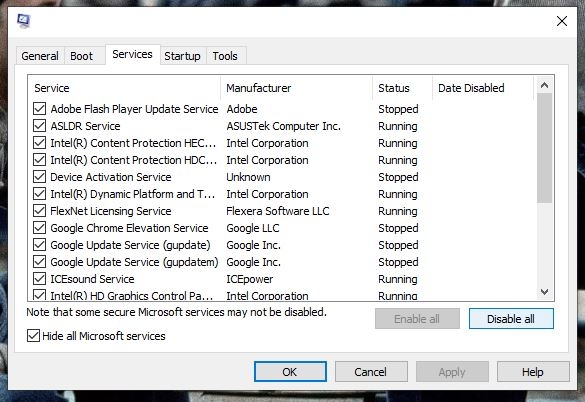Select Flexera Software LLC manufacturer cell

[x=278, y=211]
